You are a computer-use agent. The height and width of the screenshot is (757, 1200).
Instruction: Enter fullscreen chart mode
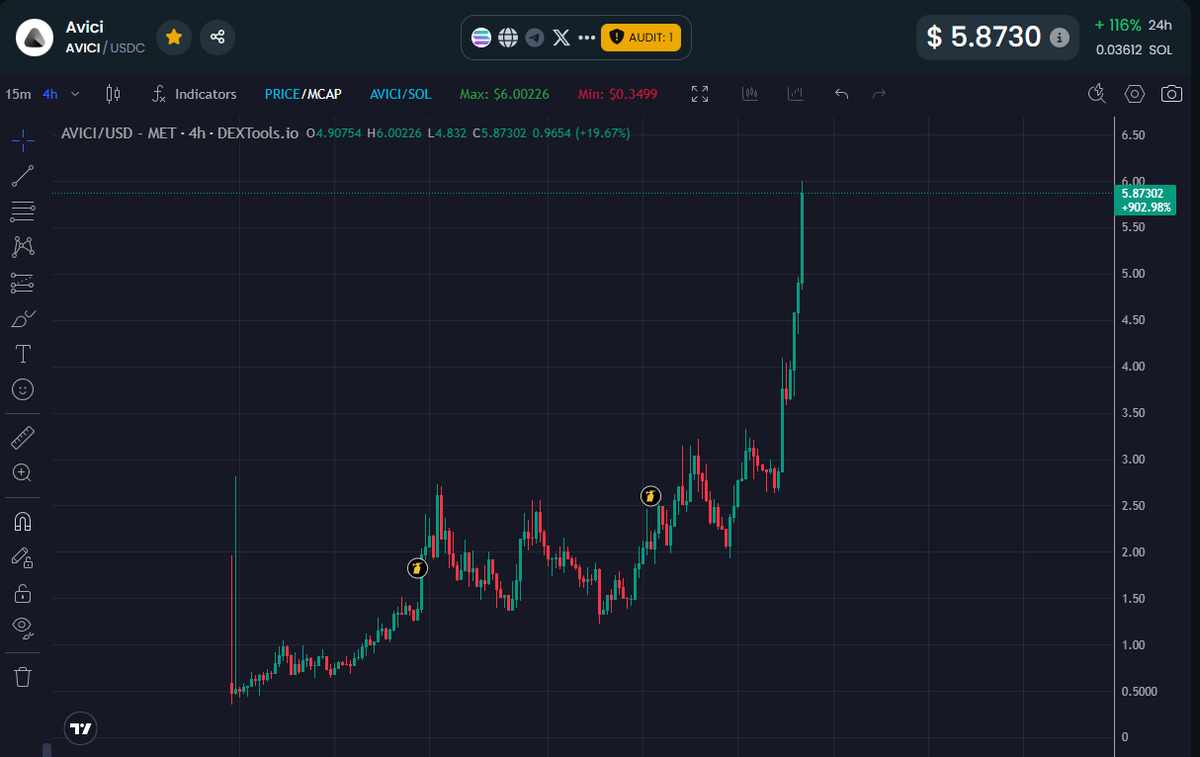tap(700, 94)
